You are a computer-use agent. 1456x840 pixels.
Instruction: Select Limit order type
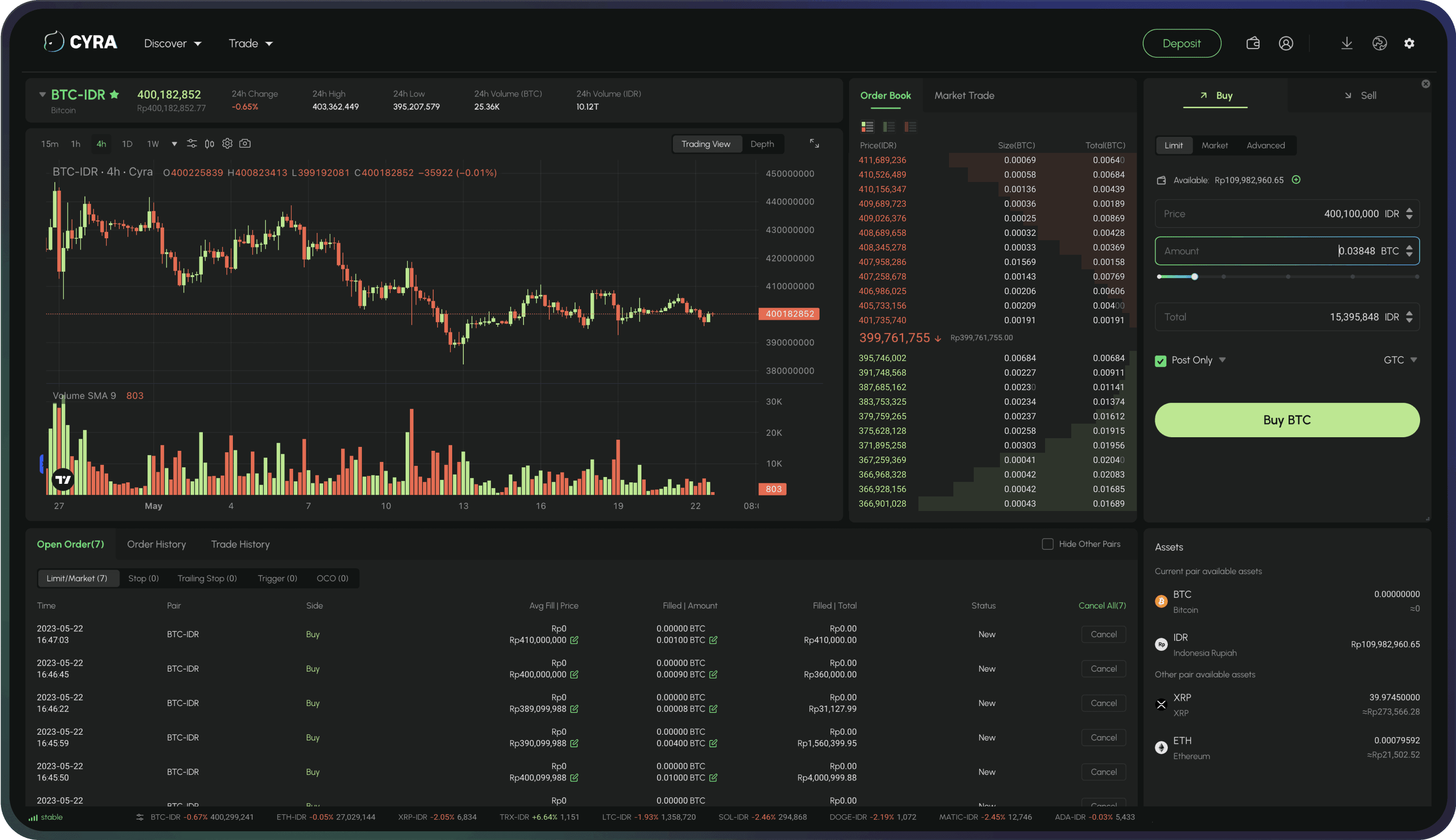click(x=1174, y=146)
